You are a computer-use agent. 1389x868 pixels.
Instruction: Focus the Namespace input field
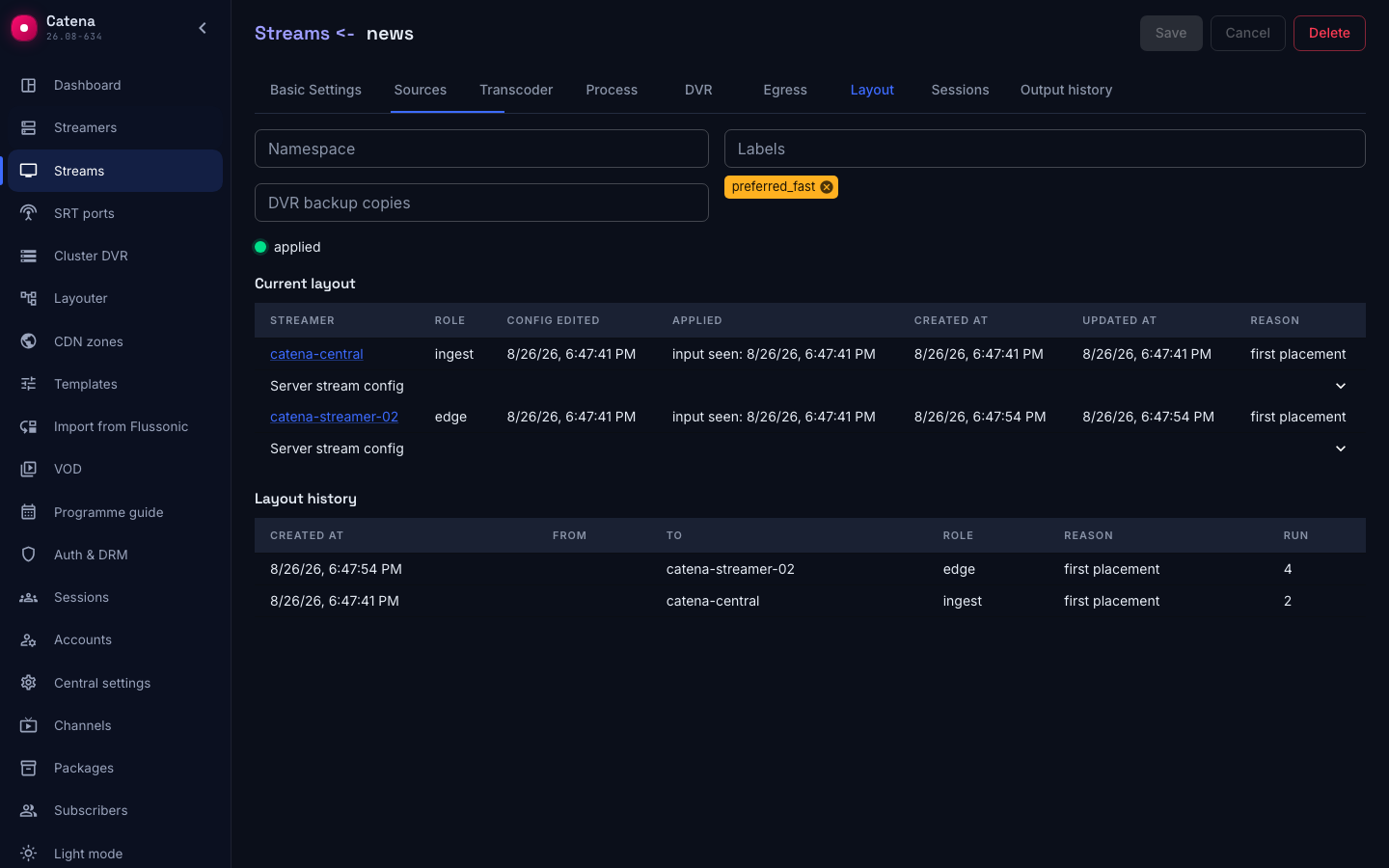point(481,149)
